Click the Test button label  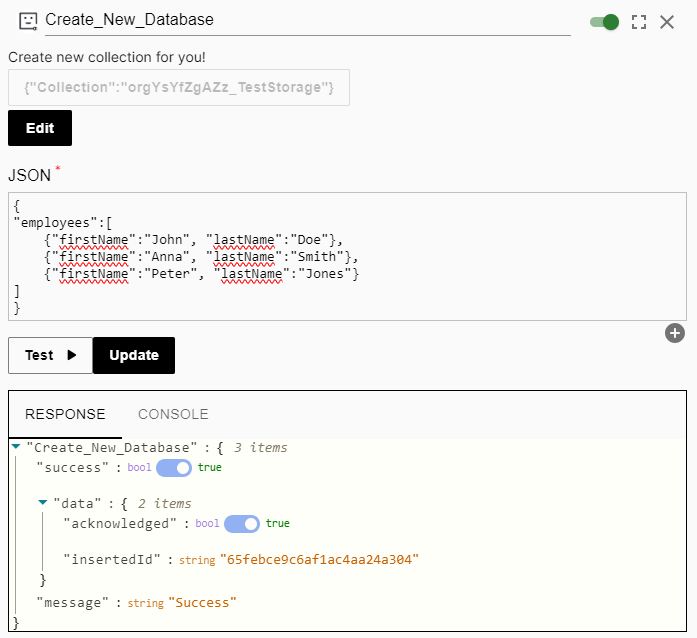39,355
